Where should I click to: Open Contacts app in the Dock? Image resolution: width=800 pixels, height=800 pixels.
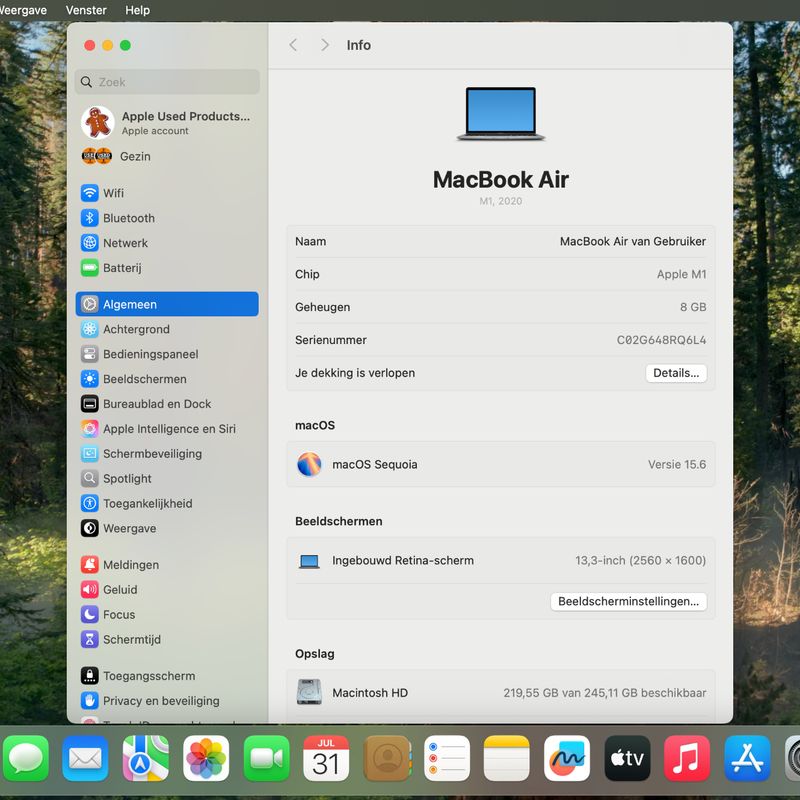tap(387, 759)
